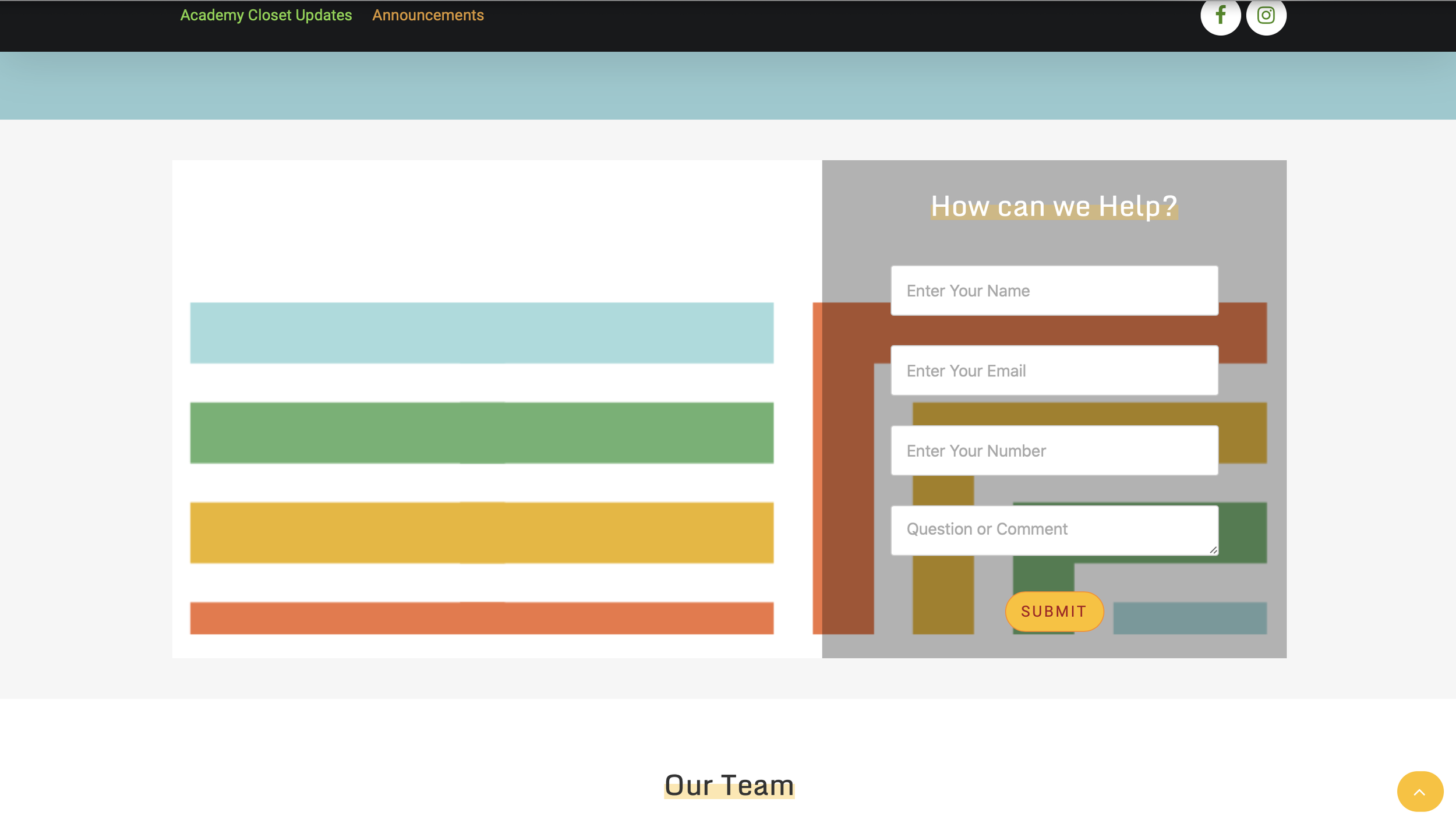Open the Facebook page icon

pyautogui.click(x=1220, y=16)
